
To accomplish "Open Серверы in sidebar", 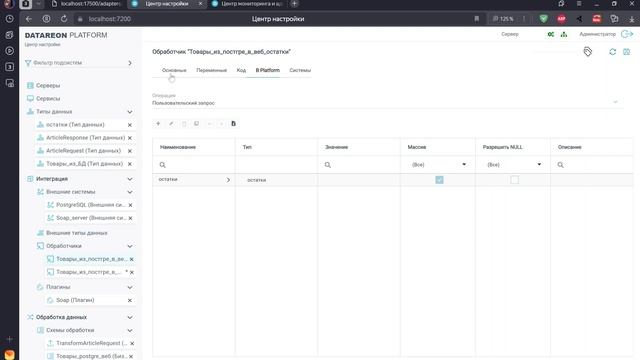I will [48, 86].
